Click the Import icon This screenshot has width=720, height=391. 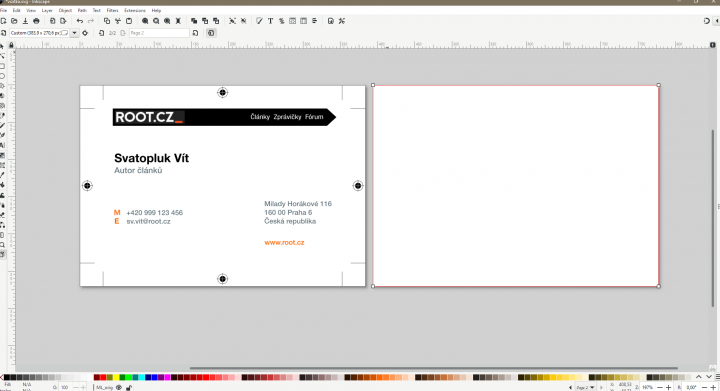(52, 21)
